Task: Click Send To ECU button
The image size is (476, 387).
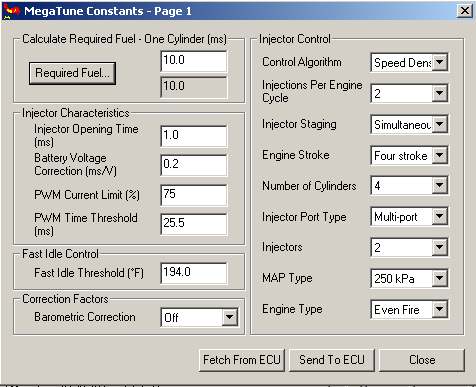Action: pyautogui.click(x=332, y=360)
